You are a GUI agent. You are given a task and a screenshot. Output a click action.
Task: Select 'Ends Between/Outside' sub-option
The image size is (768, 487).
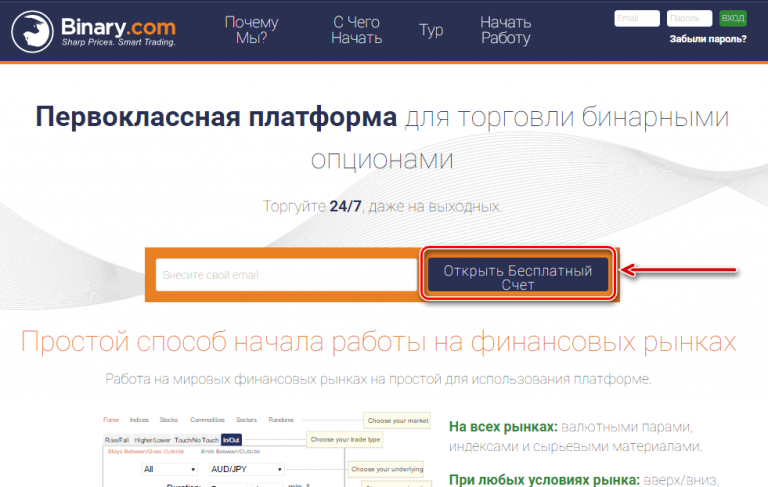tap(230, 451)
